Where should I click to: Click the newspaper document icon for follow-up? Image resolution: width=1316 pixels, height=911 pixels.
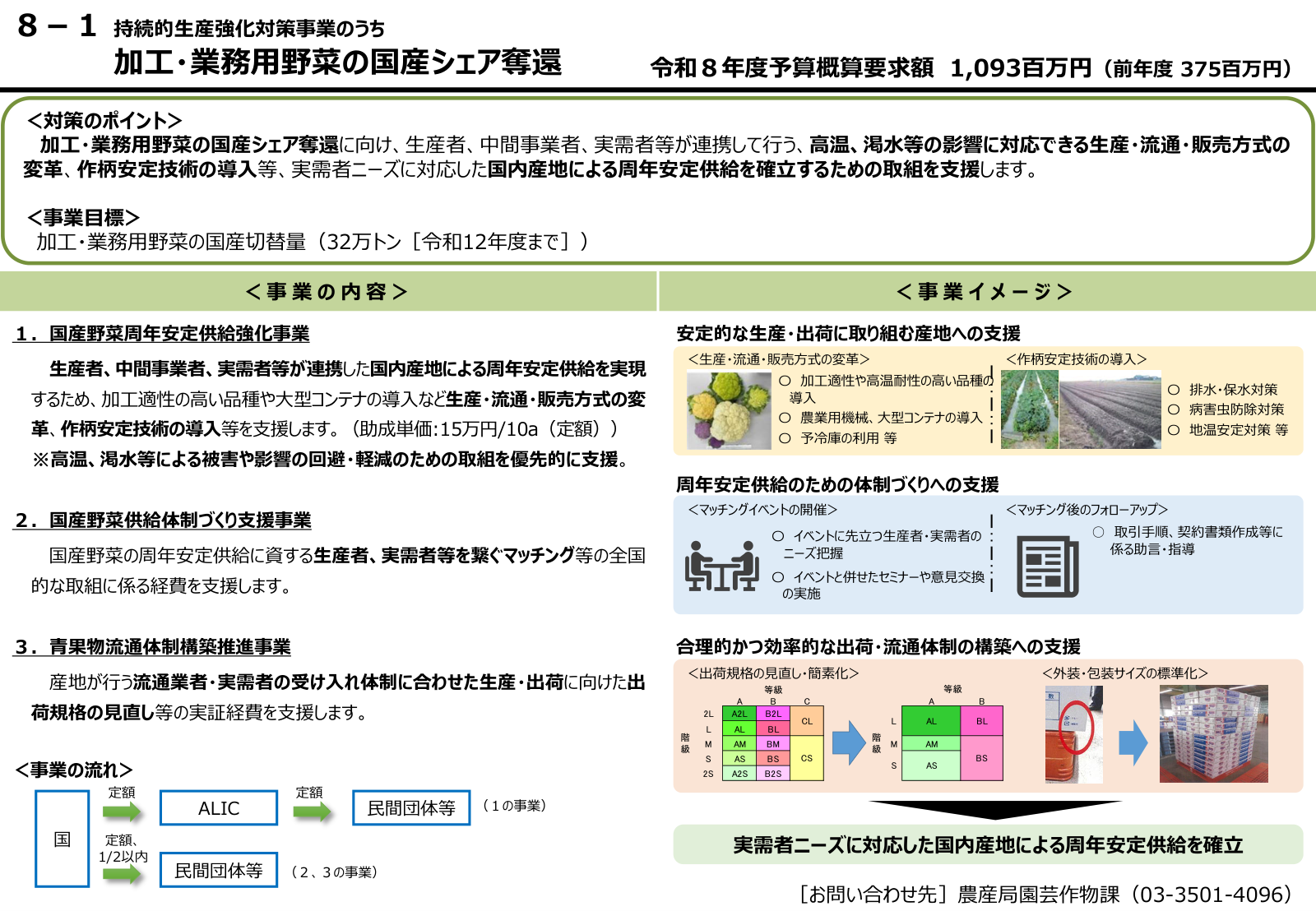click(1047, 566)
